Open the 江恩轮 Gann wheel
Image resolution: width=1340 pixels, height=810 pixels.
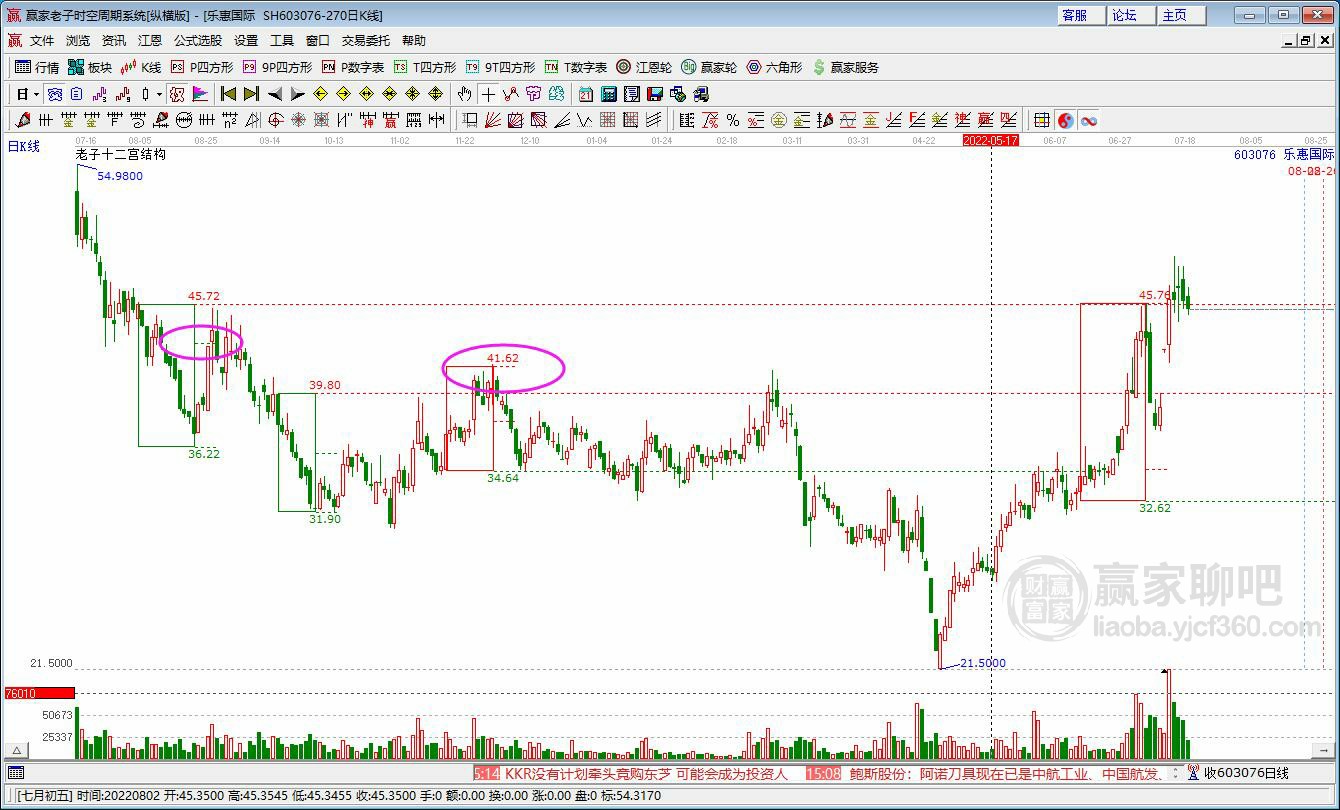[x=644, y=67]
